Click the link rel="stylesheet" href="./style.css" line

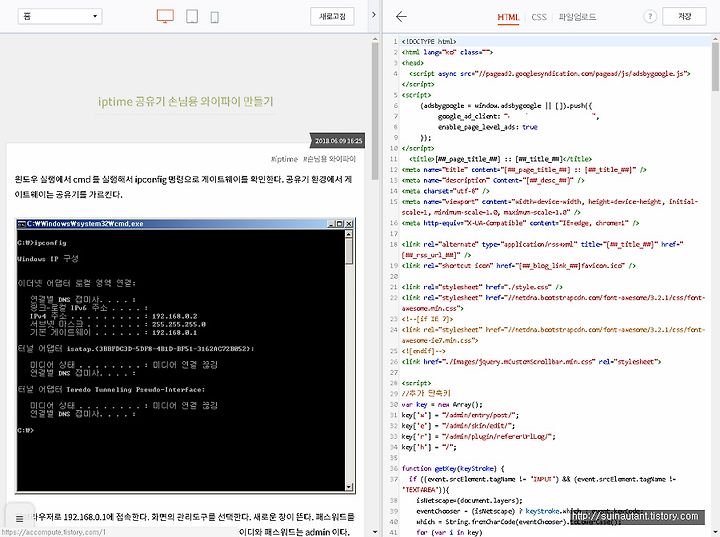point(482,287)
